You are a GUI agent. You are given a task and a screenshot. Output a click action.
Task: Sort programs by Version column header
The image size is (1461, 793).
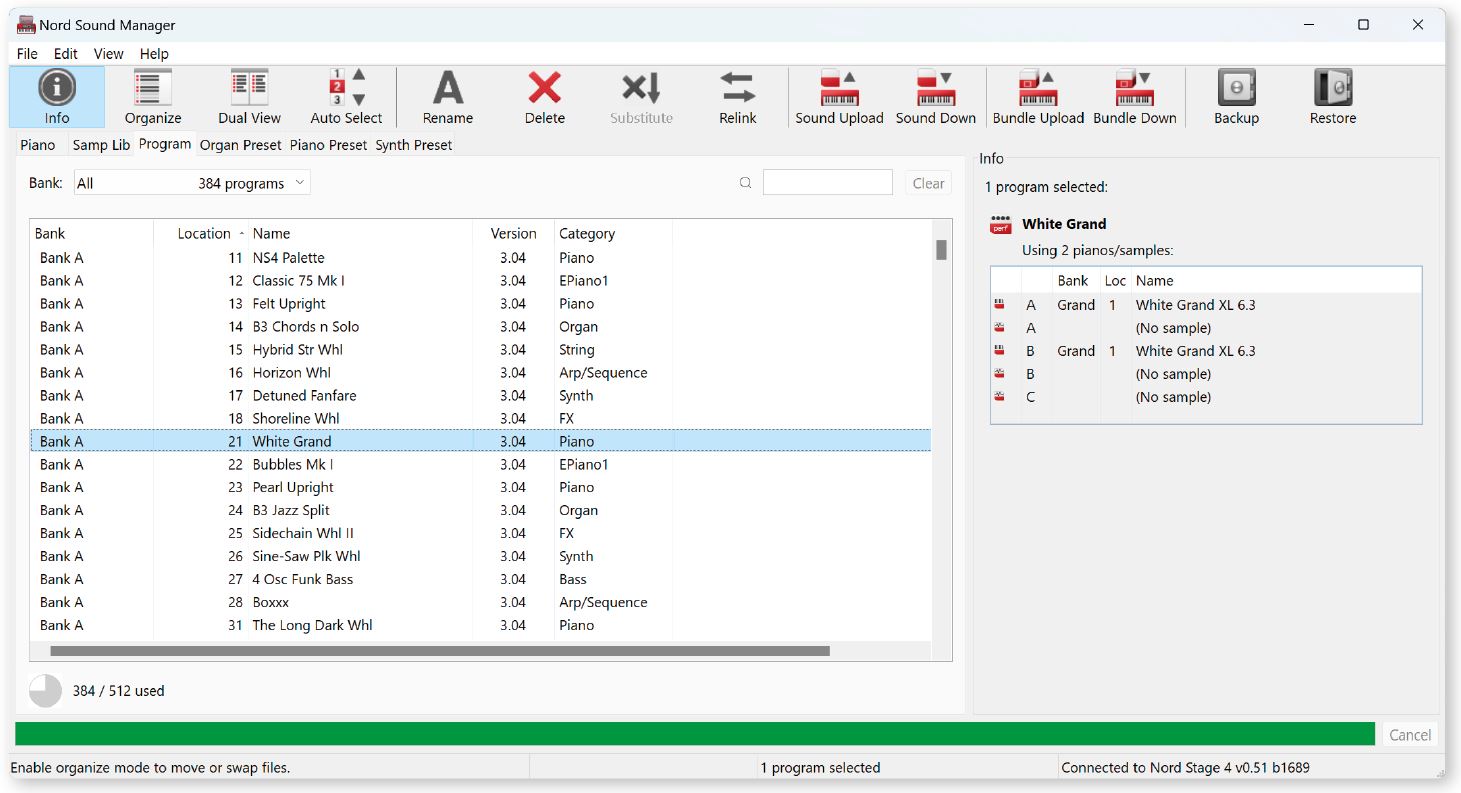[513, 234]
